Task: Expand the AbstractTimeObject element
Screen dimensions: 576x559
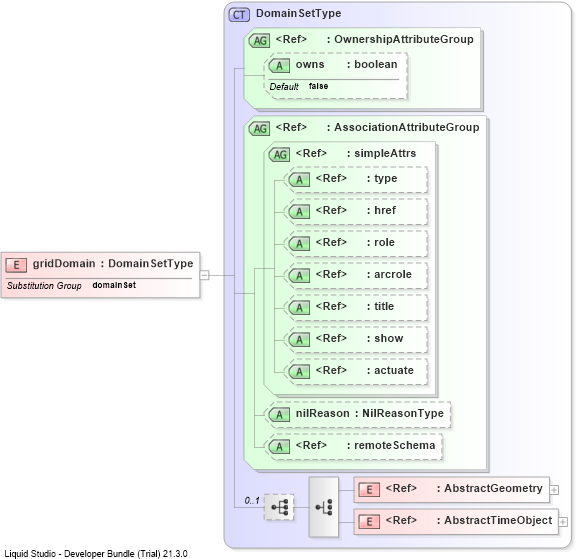Action: point(563,522)
